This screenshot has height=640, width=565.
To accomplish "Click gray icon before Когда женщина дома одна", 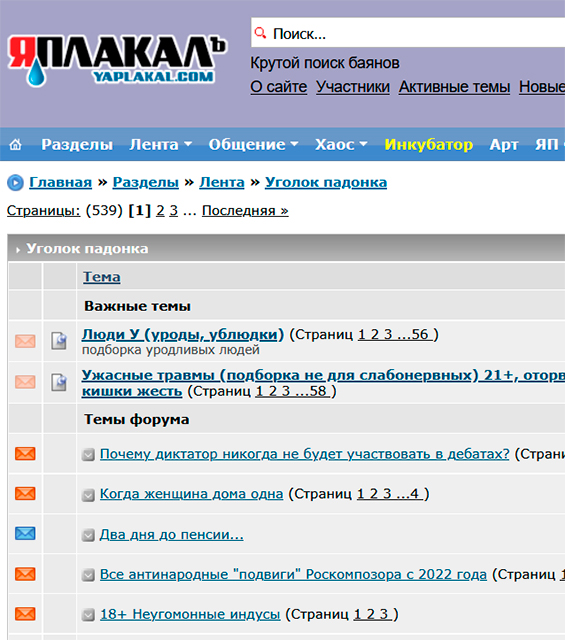I will pos(88,495).
